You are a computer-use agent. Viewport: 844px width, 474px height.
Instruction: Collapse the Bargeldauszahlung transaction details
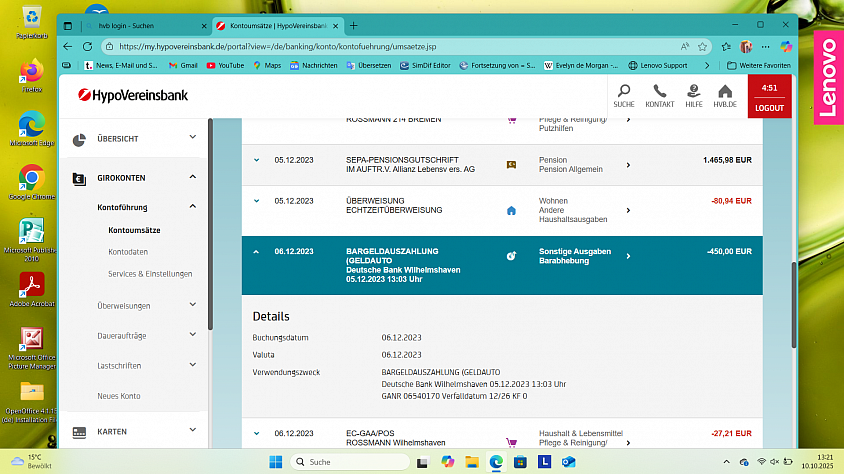click(x=256, y=252)
